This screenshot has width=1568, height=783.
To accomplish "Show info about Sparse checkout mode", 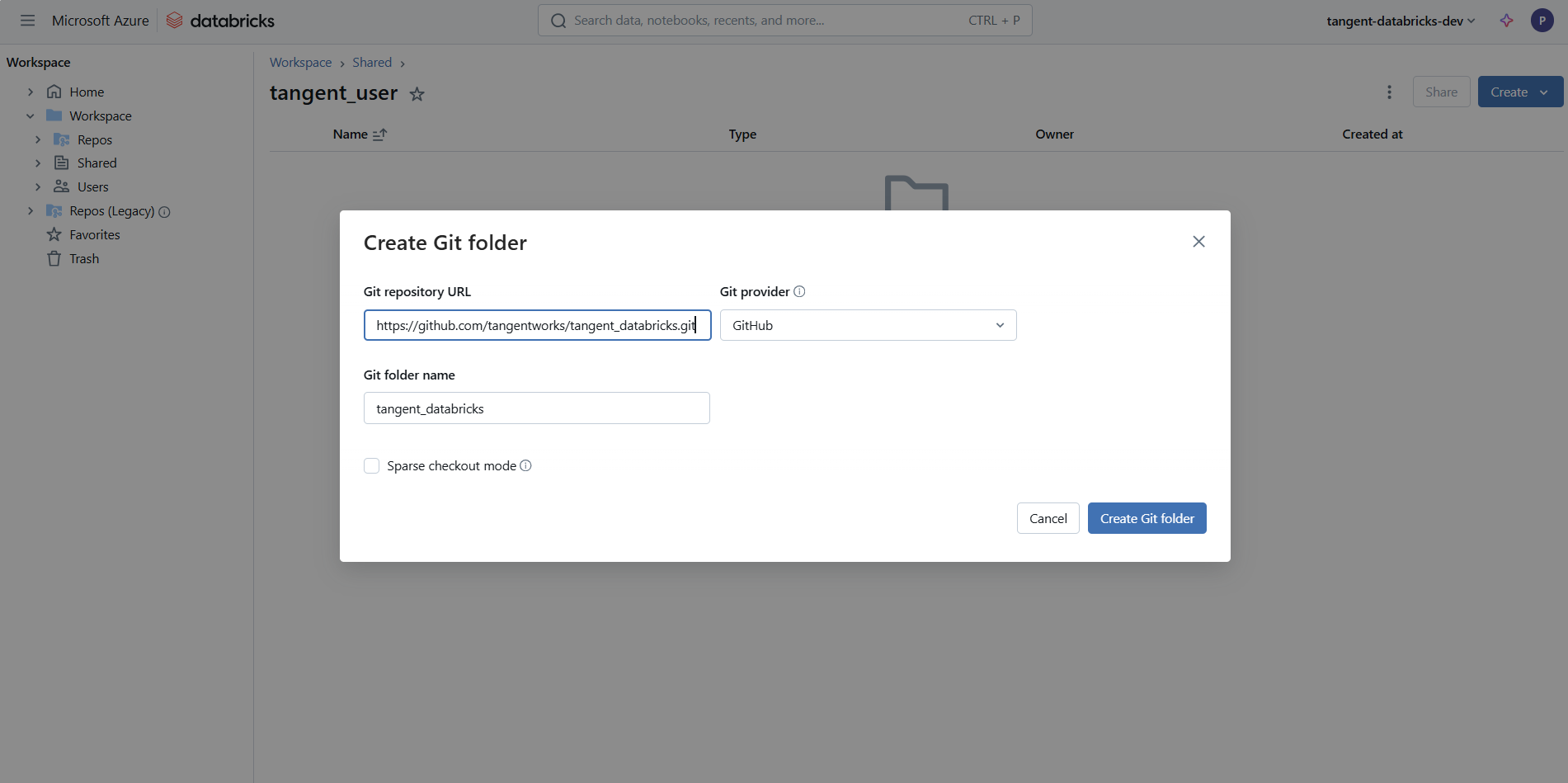I will coord(525,465).
